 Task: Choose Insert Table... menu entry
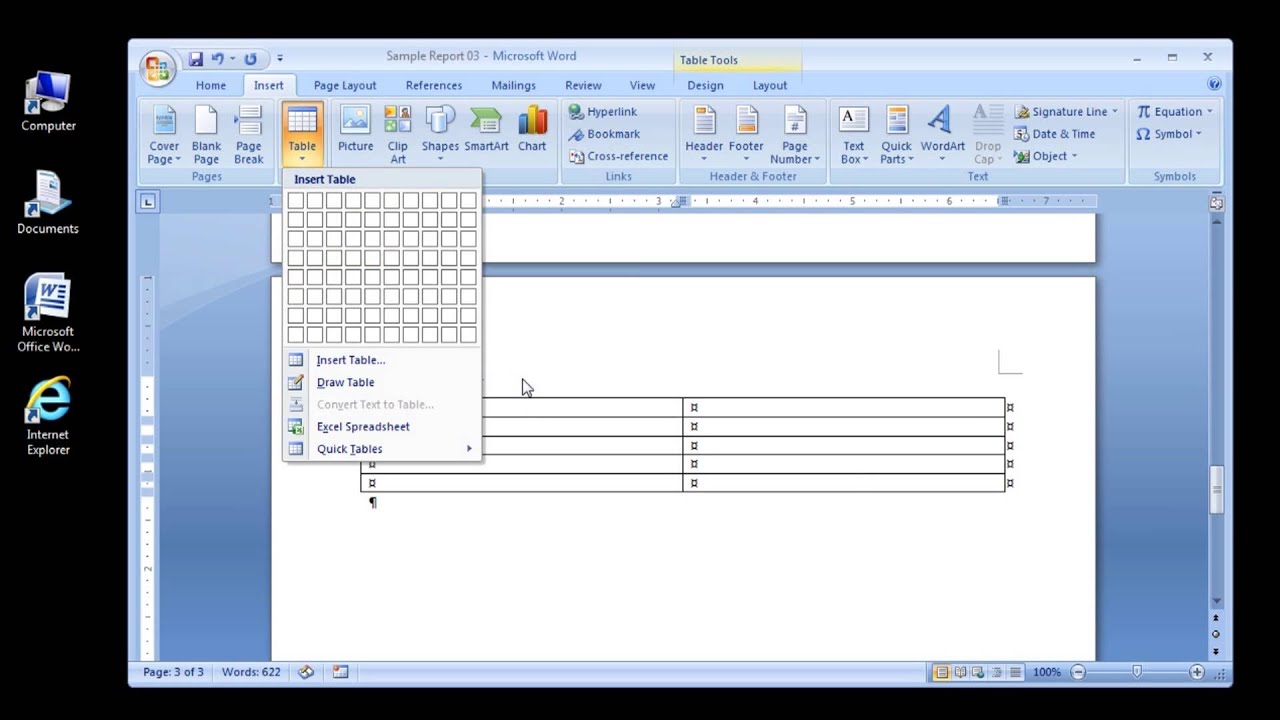tap(381, 360)
